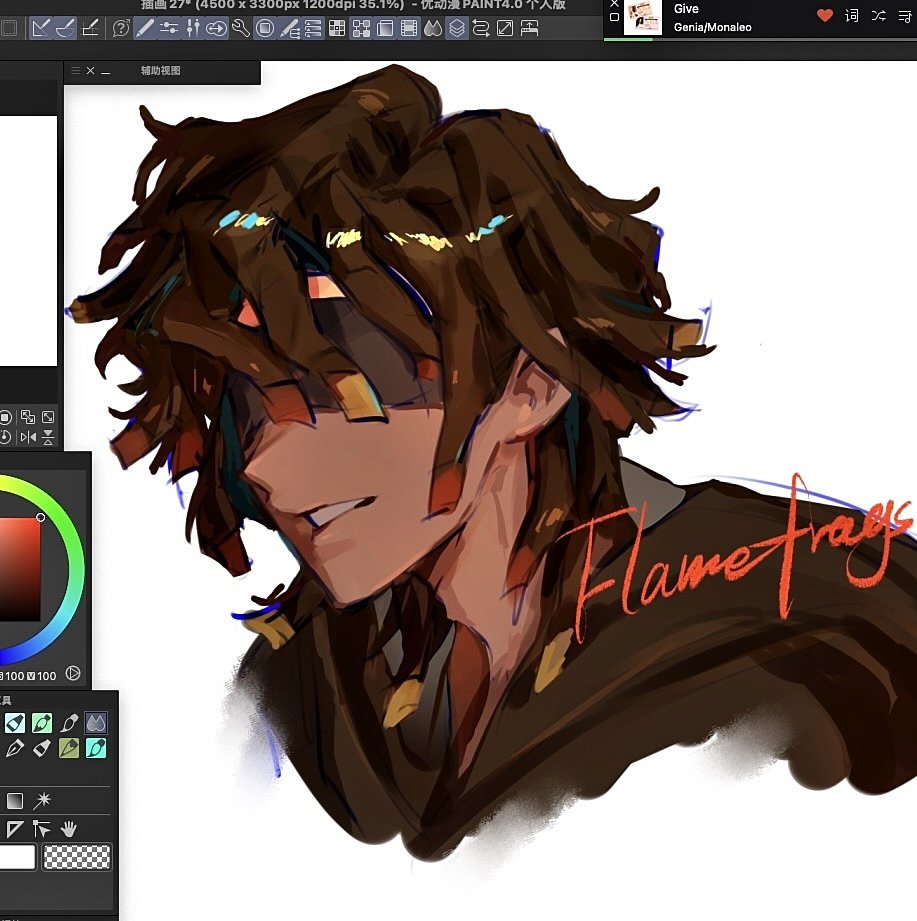
Task: Click the rotate reset circular icon
Action: 5,436
